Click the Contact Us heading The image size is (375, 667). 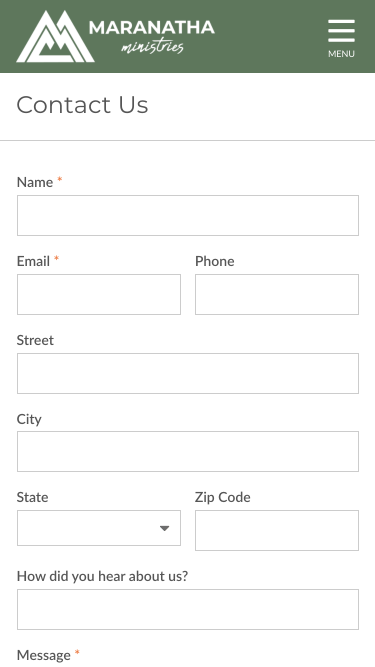click(x=82, y=105)
